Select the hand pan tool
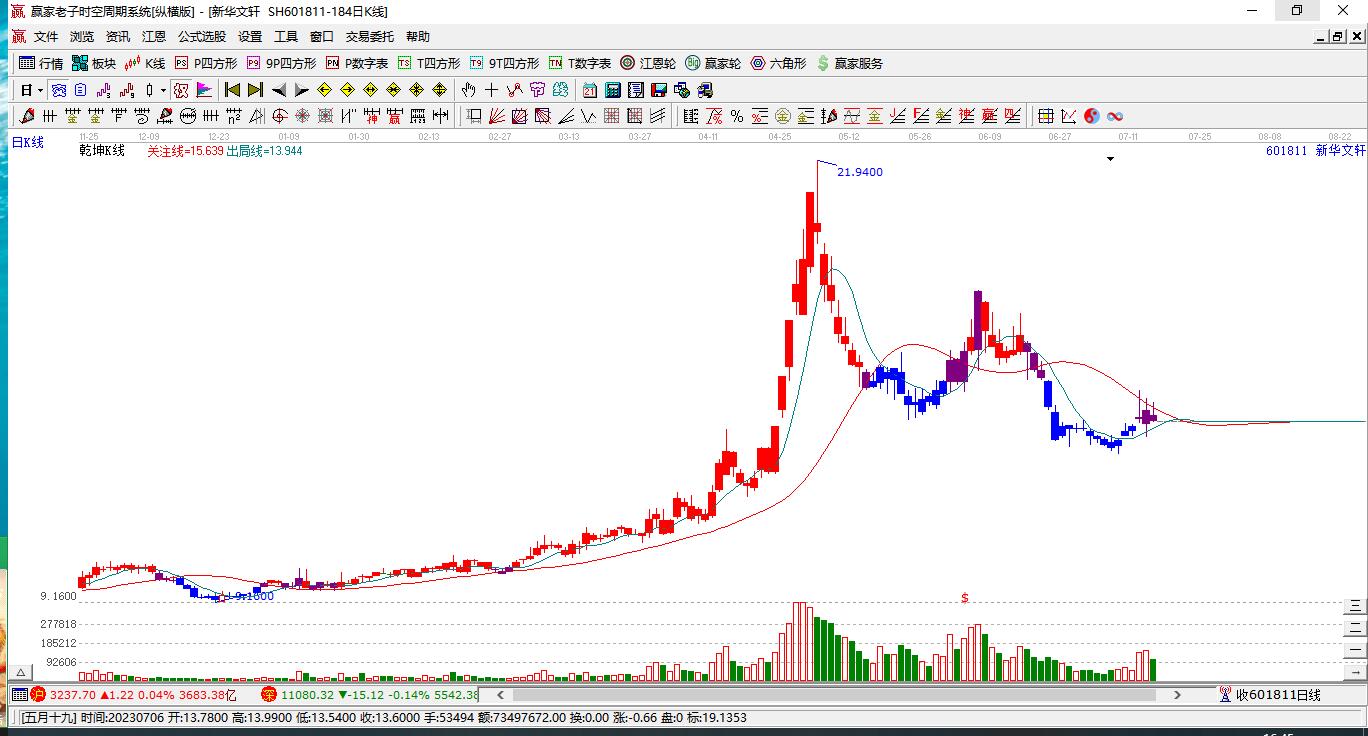This screenshot has width=1368, height=736. (x=468, y=90)
